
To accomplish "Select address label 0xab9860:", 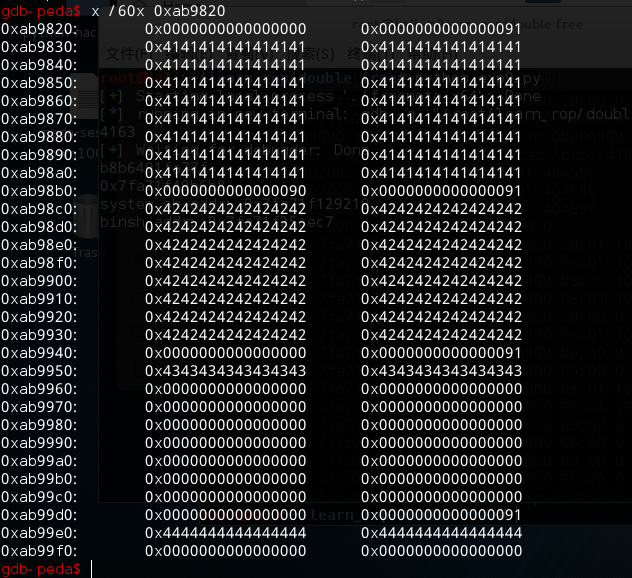I will coord(39,101).
